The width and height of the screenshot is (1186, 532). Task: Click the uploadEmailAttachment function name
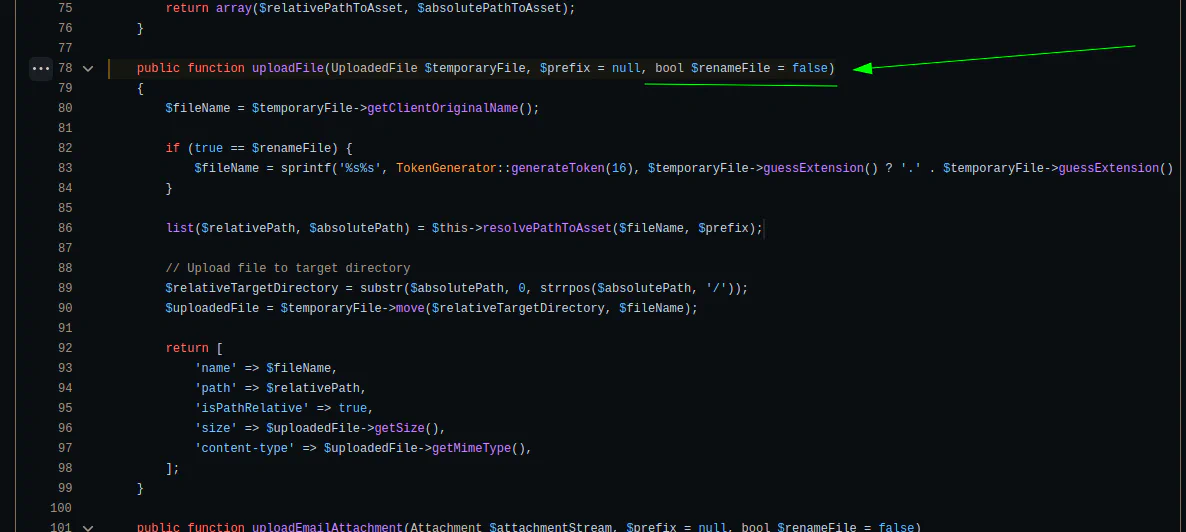click(x=327, y=527)
